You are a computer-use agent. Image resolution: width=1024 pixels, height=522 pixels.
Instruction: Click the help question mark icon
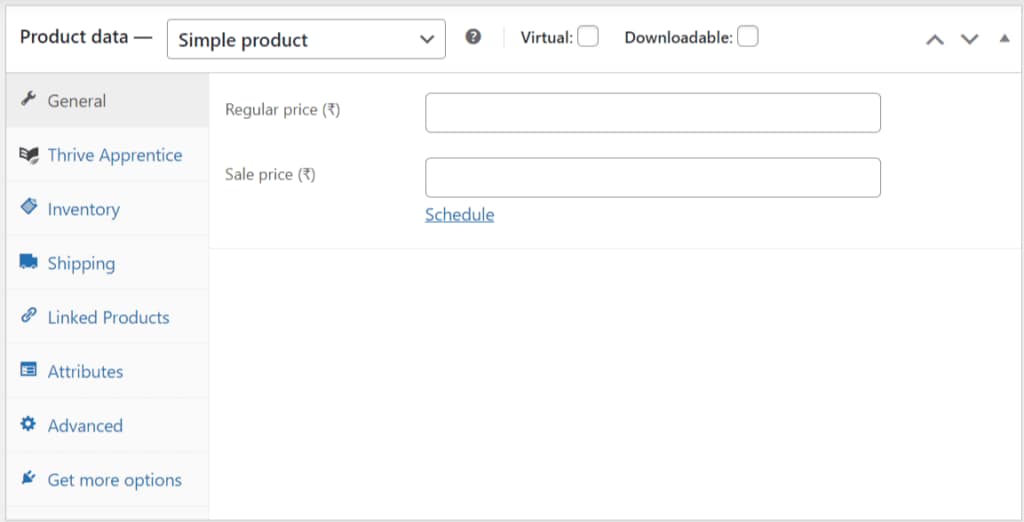click(x=474, y=37)
